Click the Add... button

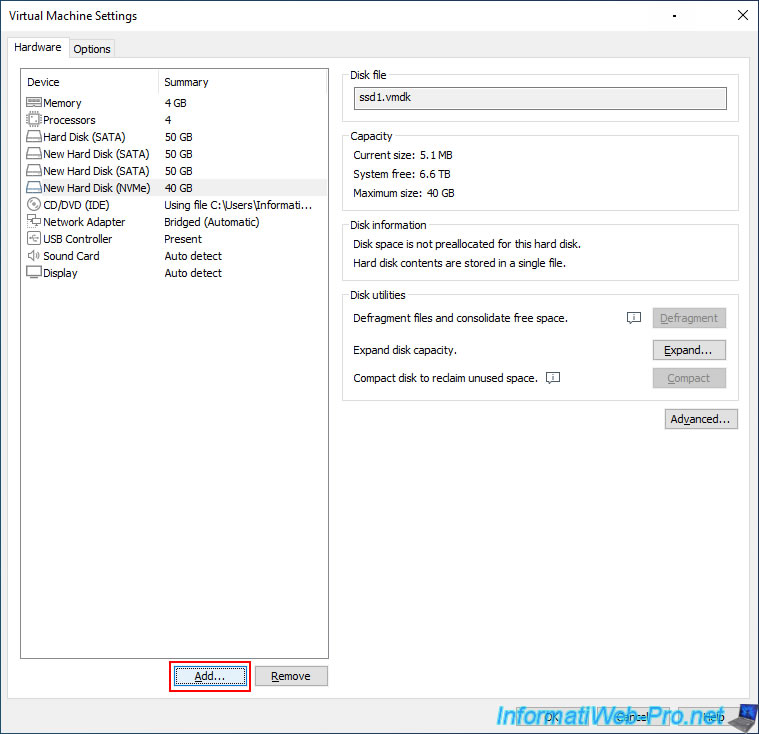pyautogui.click(x=210, y=676)
